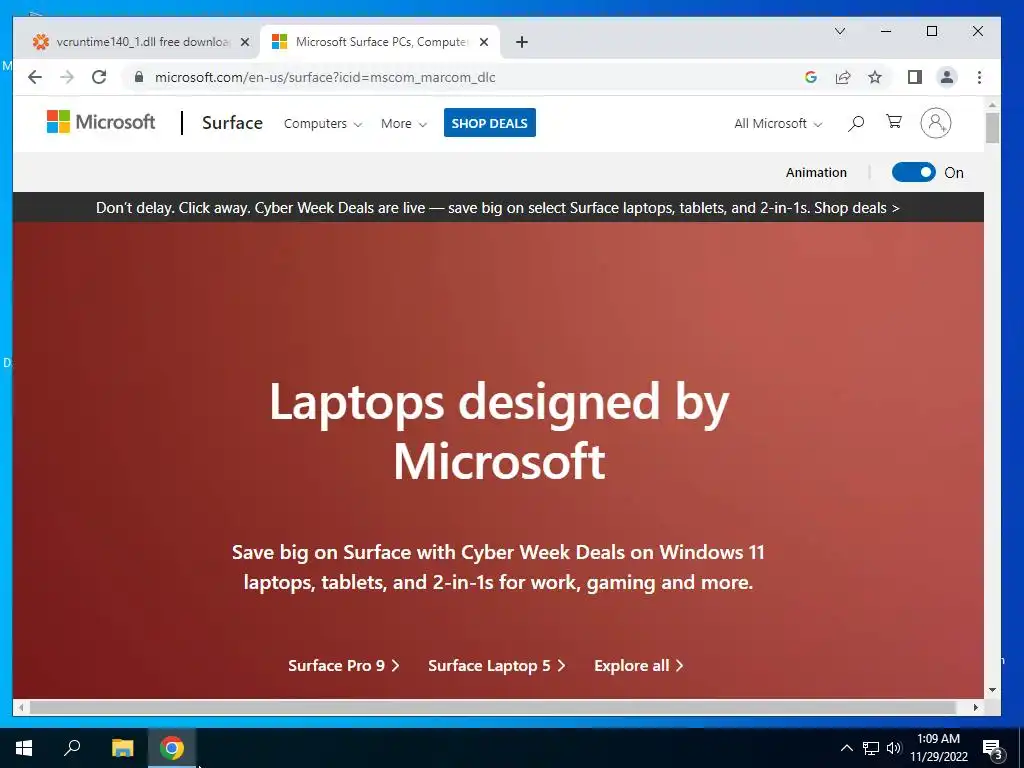Share this page using the share icon
The image size is (1024, 768).
(x=842, y=77)
